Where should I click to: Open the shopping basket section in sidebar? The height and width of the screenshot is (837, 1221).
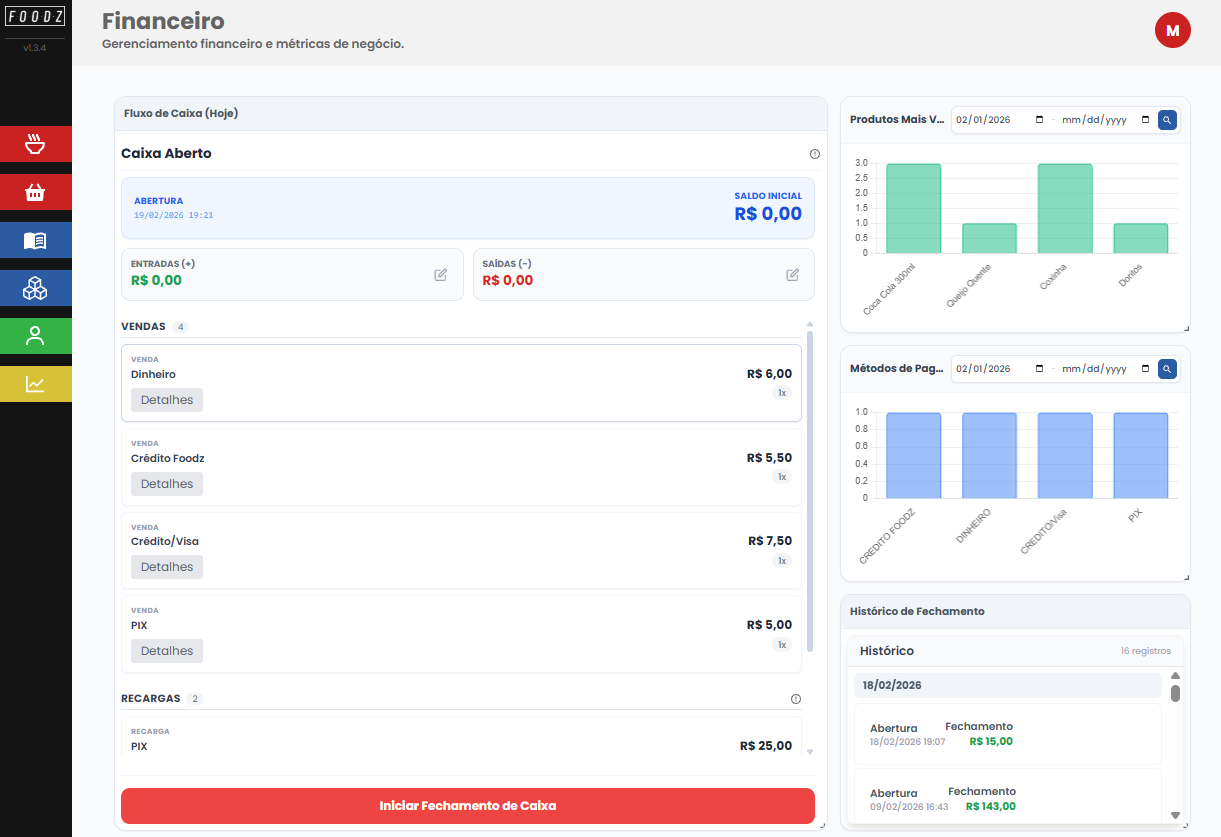click(36, 192)
